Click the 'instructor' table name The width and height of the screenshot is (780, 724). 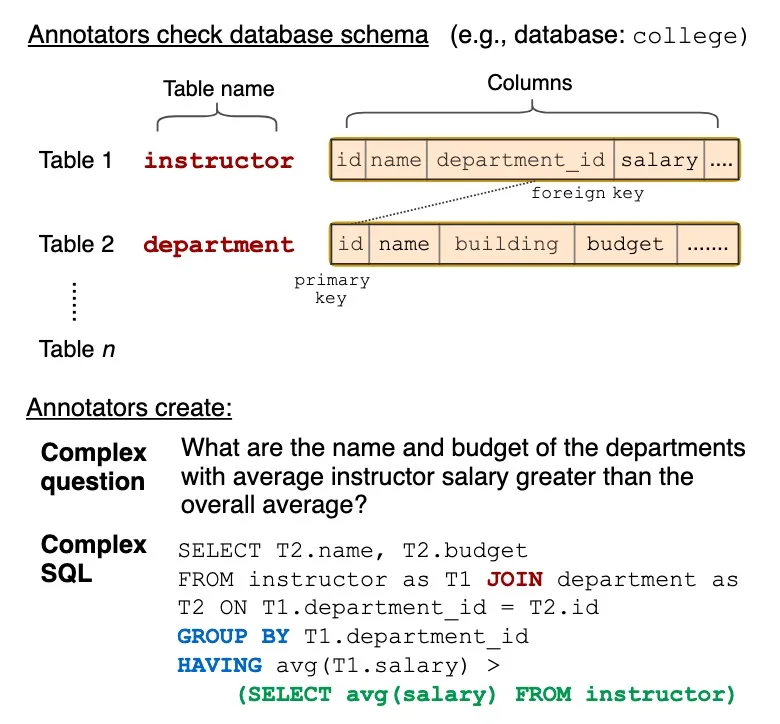219,160
